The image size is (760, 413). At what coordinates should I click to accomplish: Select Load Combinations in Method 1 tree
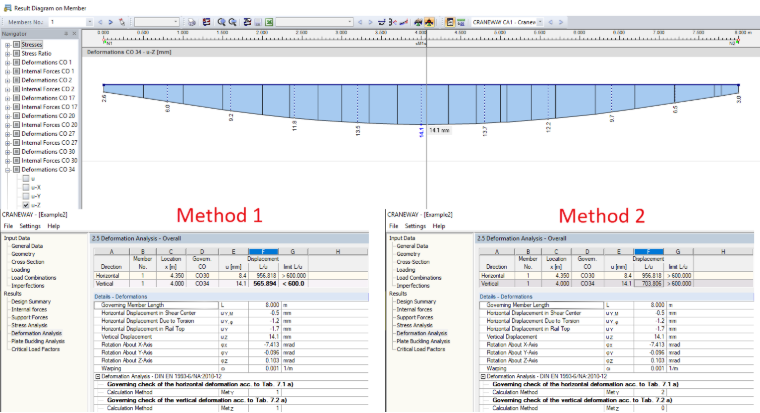[33, 278]
